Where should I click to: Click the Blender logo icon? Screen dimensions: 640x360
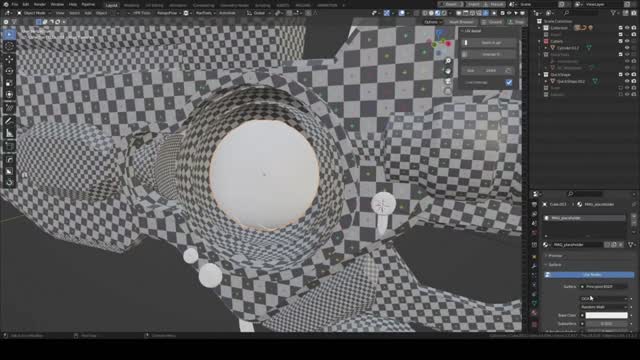point(5,4)
